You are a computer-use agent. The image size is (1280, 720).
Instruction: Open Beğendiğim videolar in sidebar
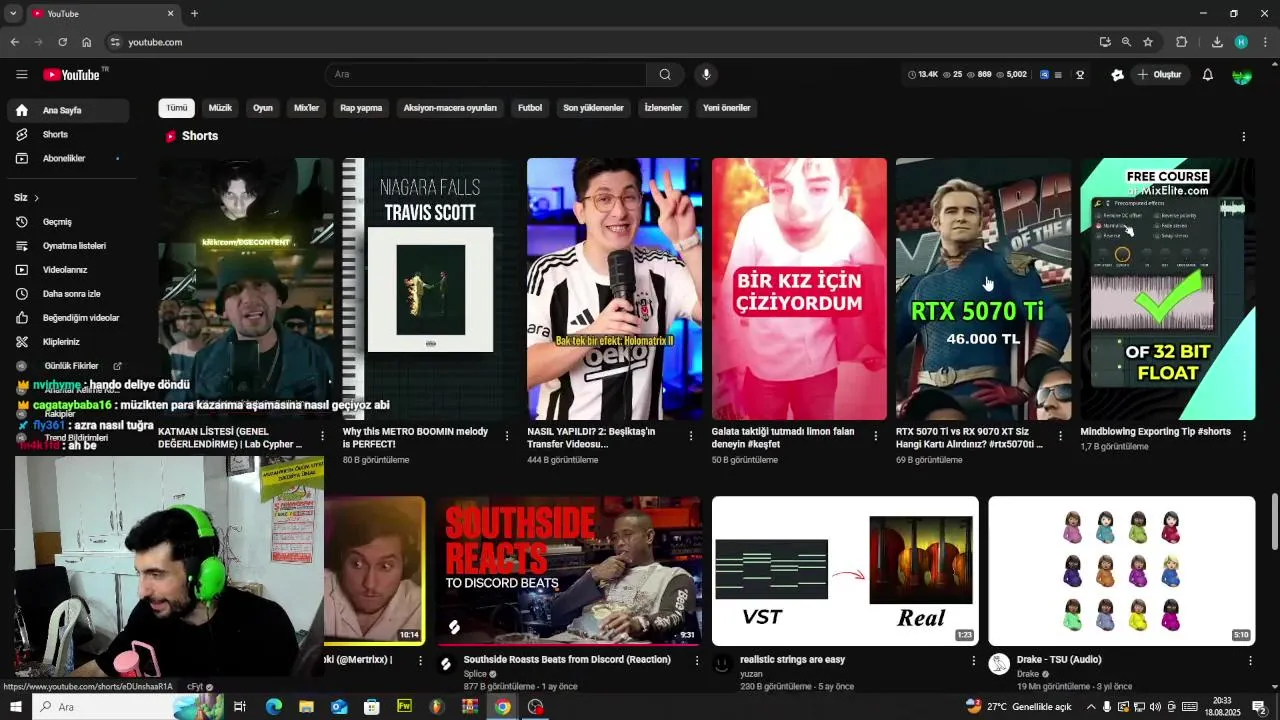point(68,318)
